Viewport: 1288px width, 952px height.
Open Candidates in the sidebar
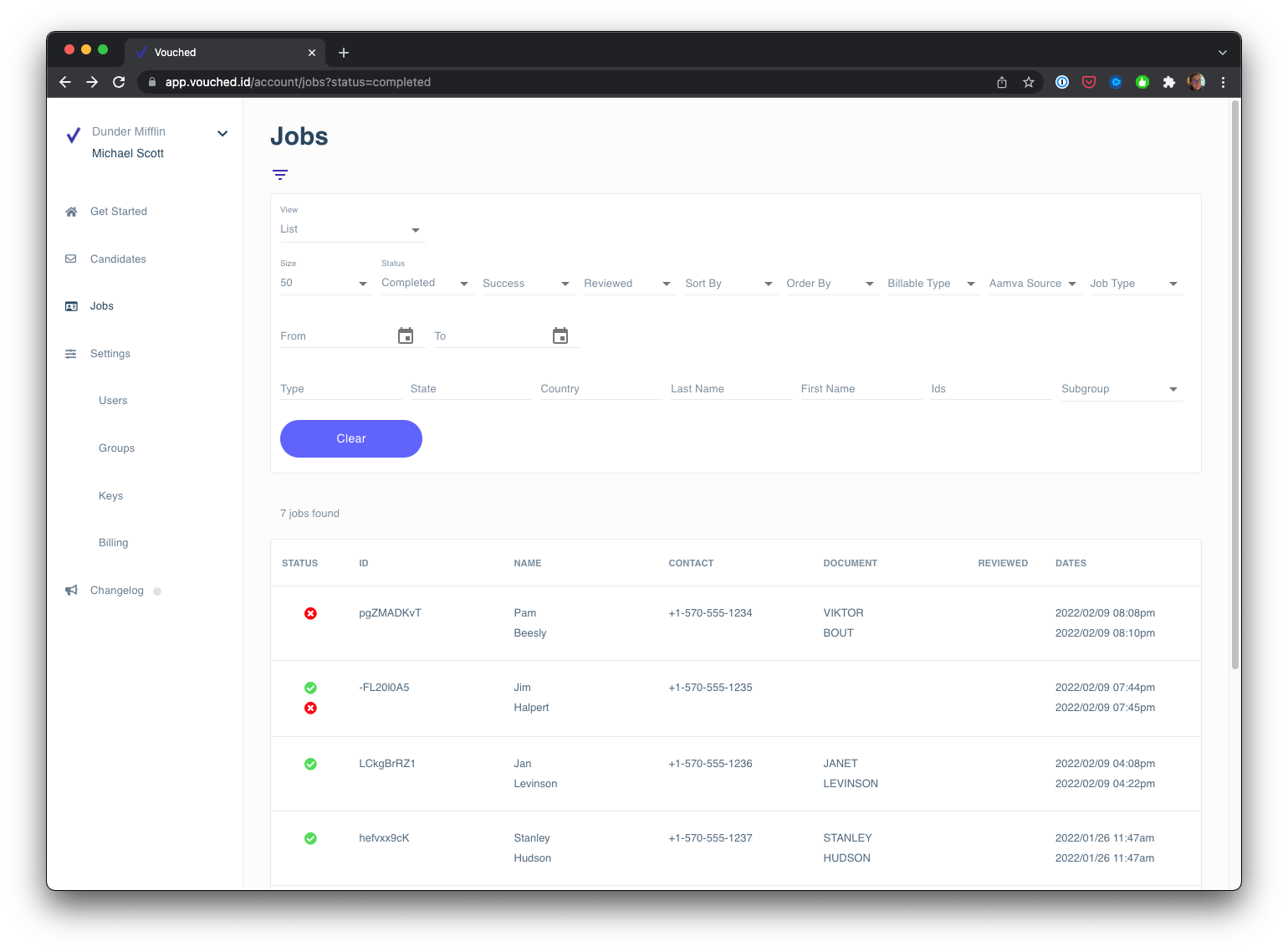118,259
